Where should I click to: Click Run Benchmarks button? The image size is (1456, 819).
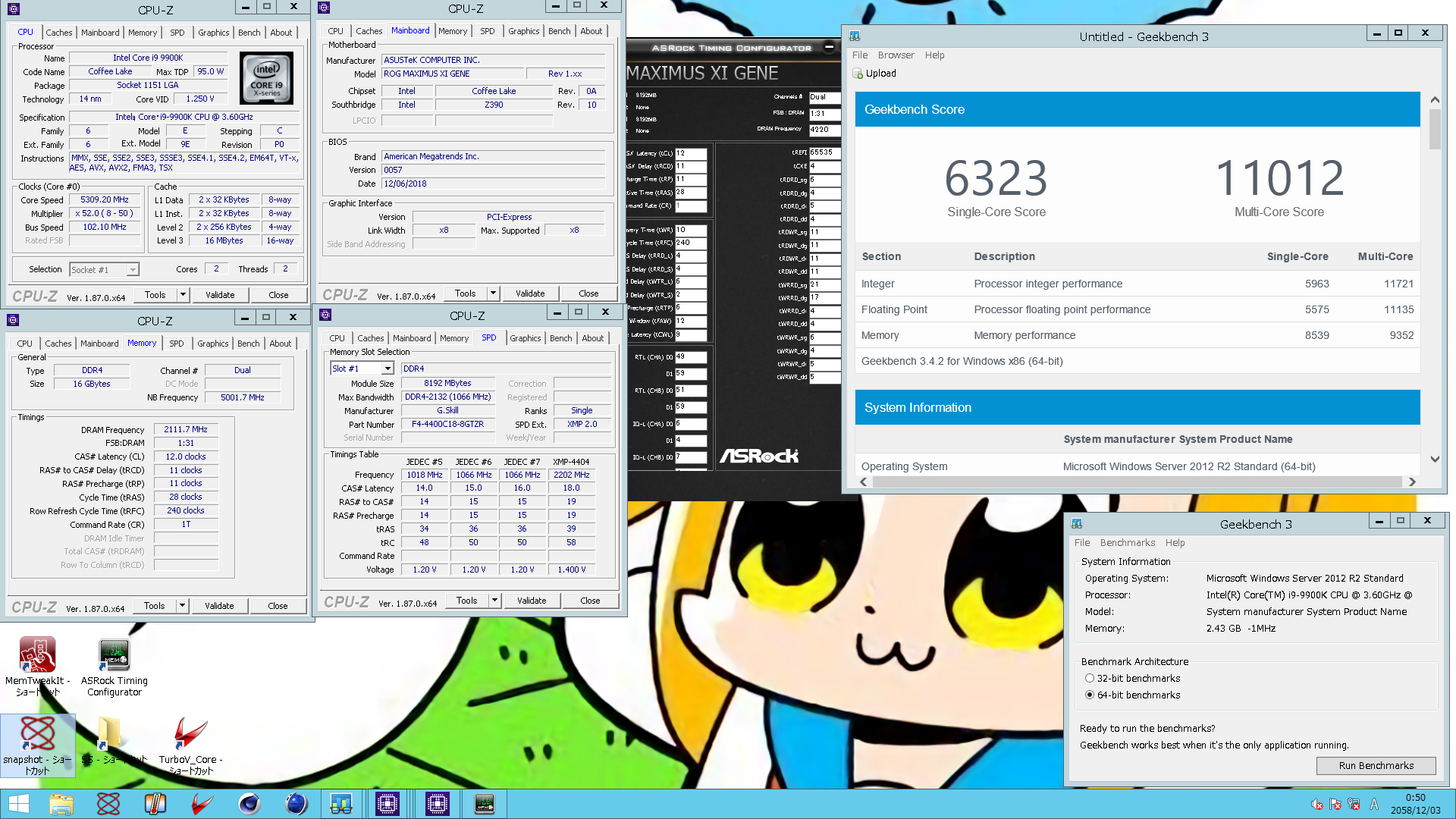(x=1376, y=766)
